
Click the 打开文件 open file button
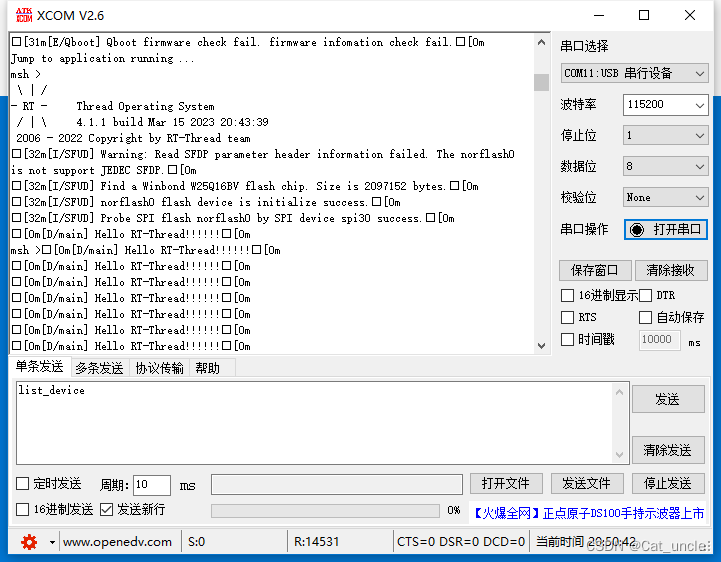point(506,483)
